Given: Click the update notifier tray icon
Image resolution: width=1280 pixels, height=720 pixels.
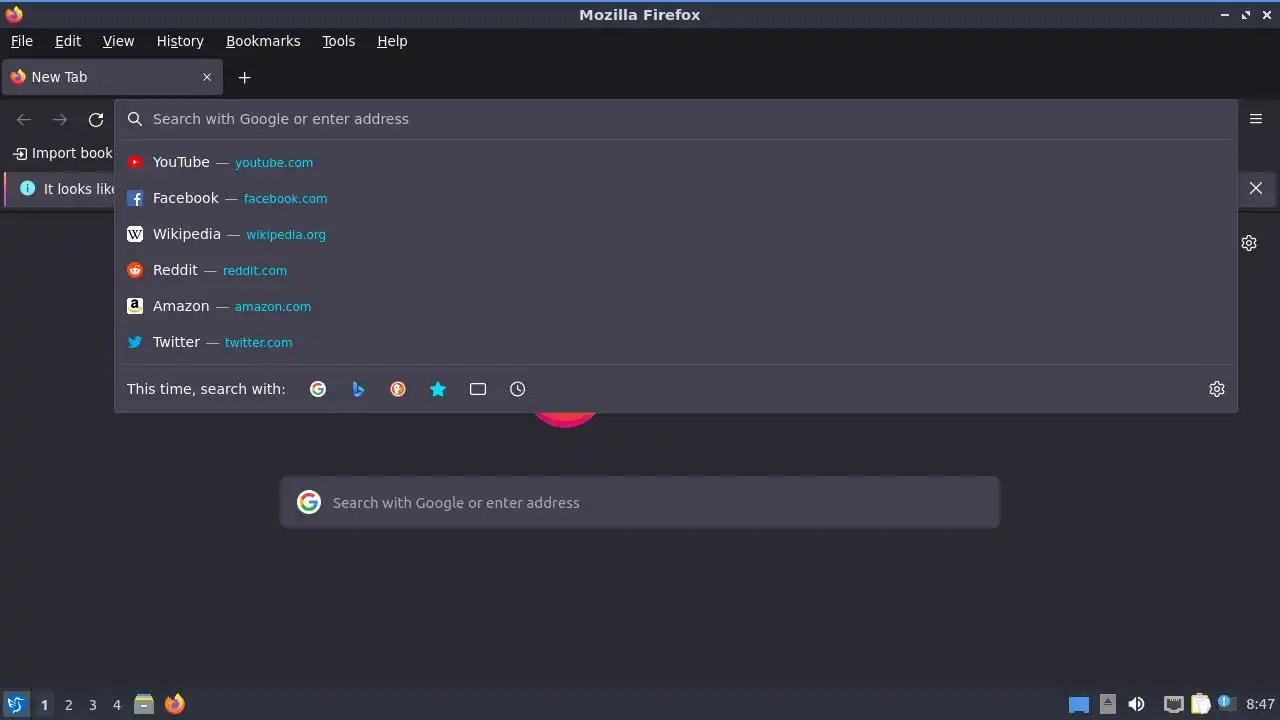Looking at the screenshot, I should [x=1226, y=703].
